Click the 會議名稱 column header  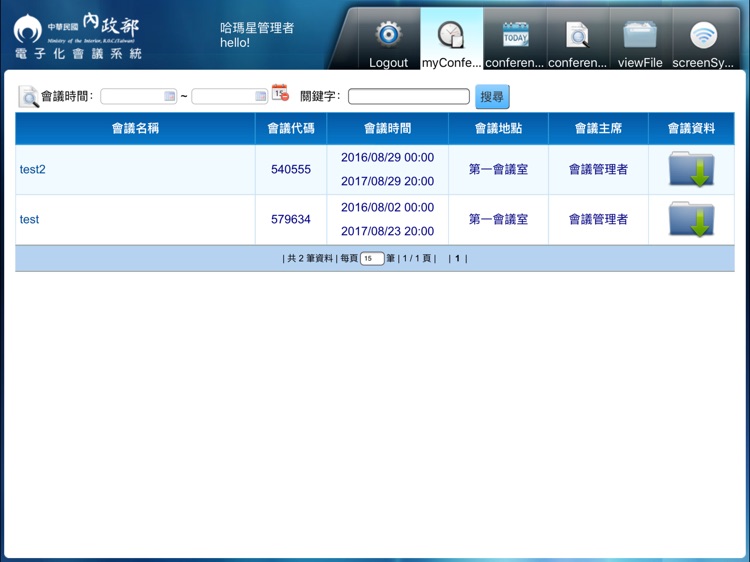[x=135, y=128]
